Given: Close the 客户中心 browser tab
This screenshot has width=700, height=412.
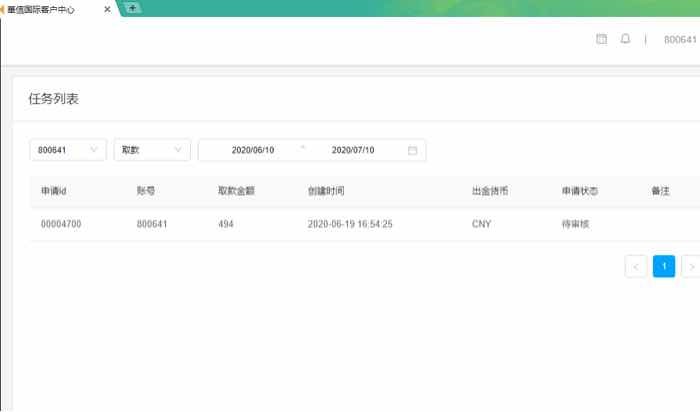Looking at the screenshot, I should (x=107, y=9).
